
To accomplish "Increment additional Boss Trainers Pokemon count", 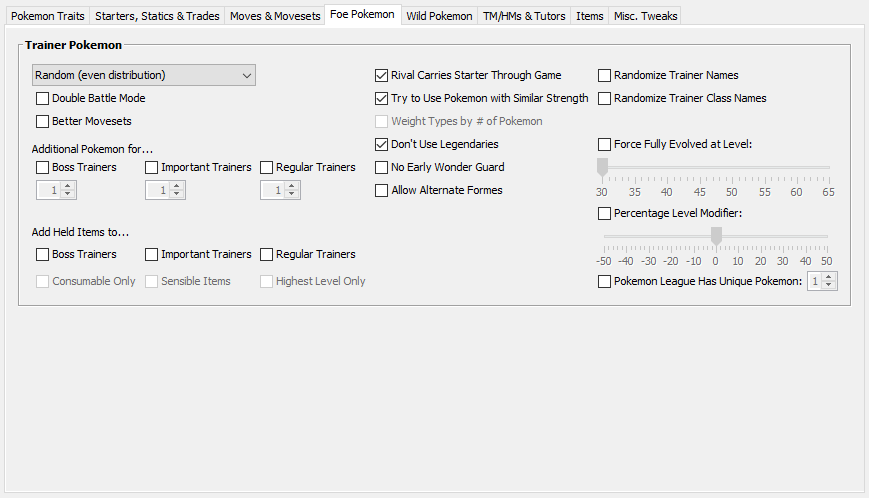I will (68, 186).
